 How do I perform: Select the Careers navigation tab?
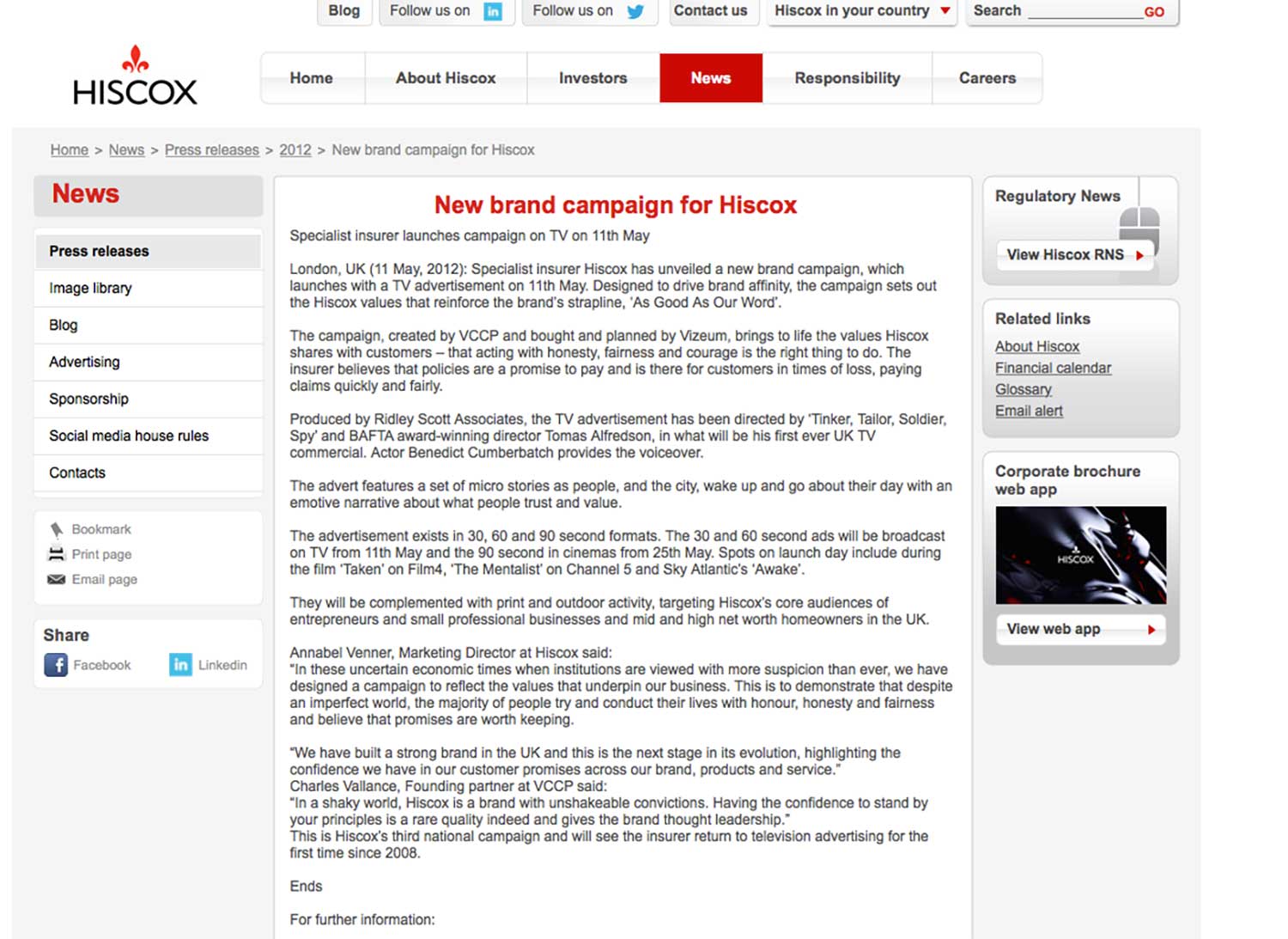point(987,78)
